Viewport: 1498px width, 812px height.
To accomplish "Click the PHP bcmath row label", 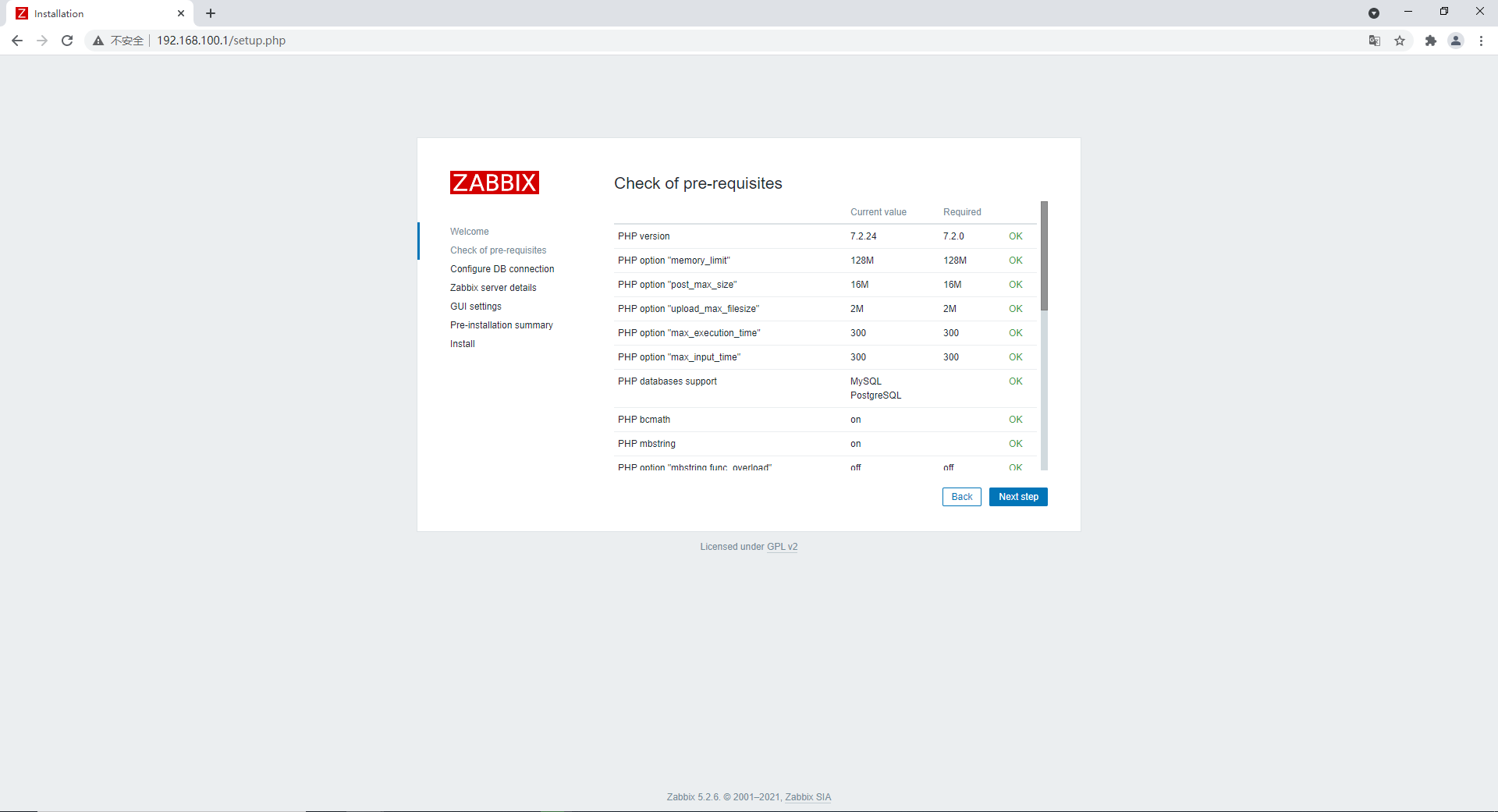I will (644, 420).
